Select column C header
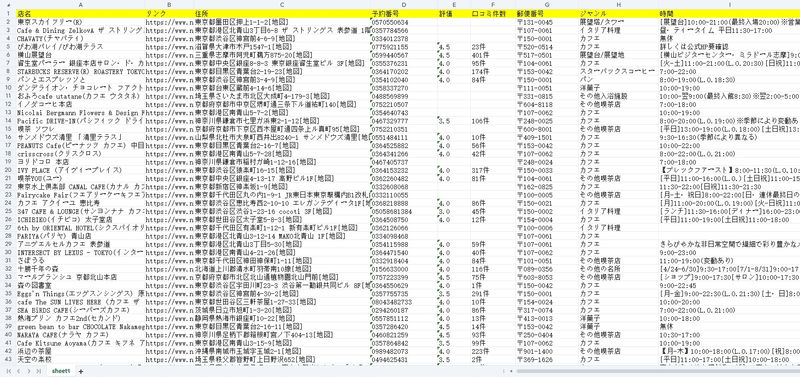This screenshot has width=800, height=377. point(282,5)
